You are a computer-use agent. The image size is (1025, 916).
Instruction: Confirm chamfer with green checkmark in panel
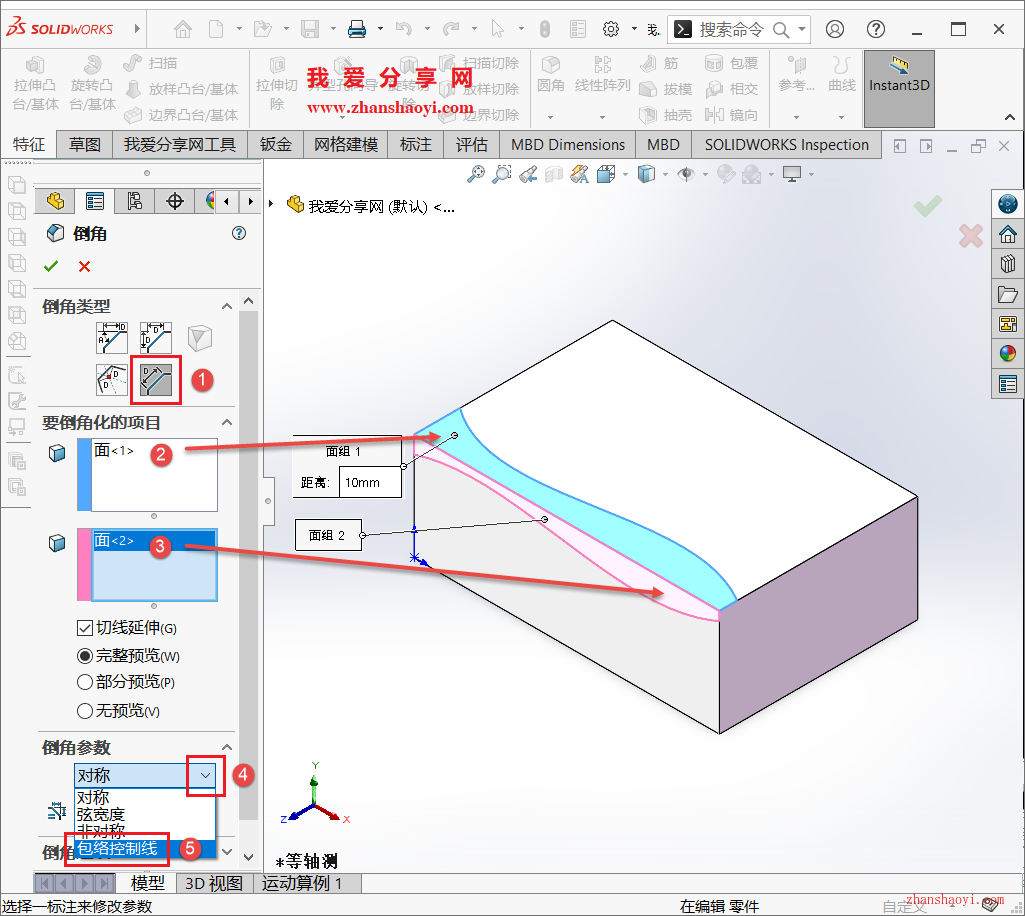pos(51,266)
